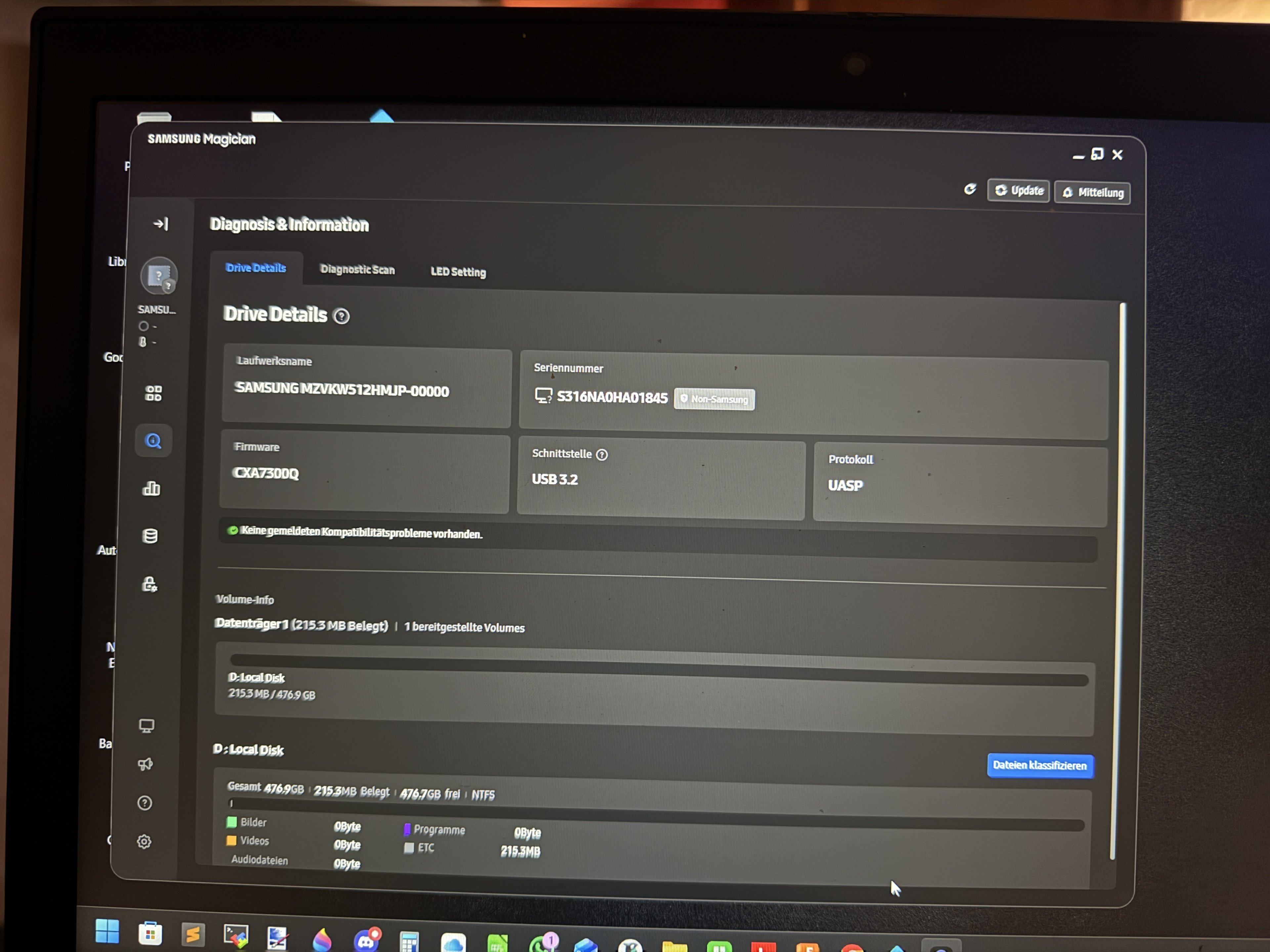Screen dimensions: 1270x952
Task: Click the Update button
Action: 1019,190
